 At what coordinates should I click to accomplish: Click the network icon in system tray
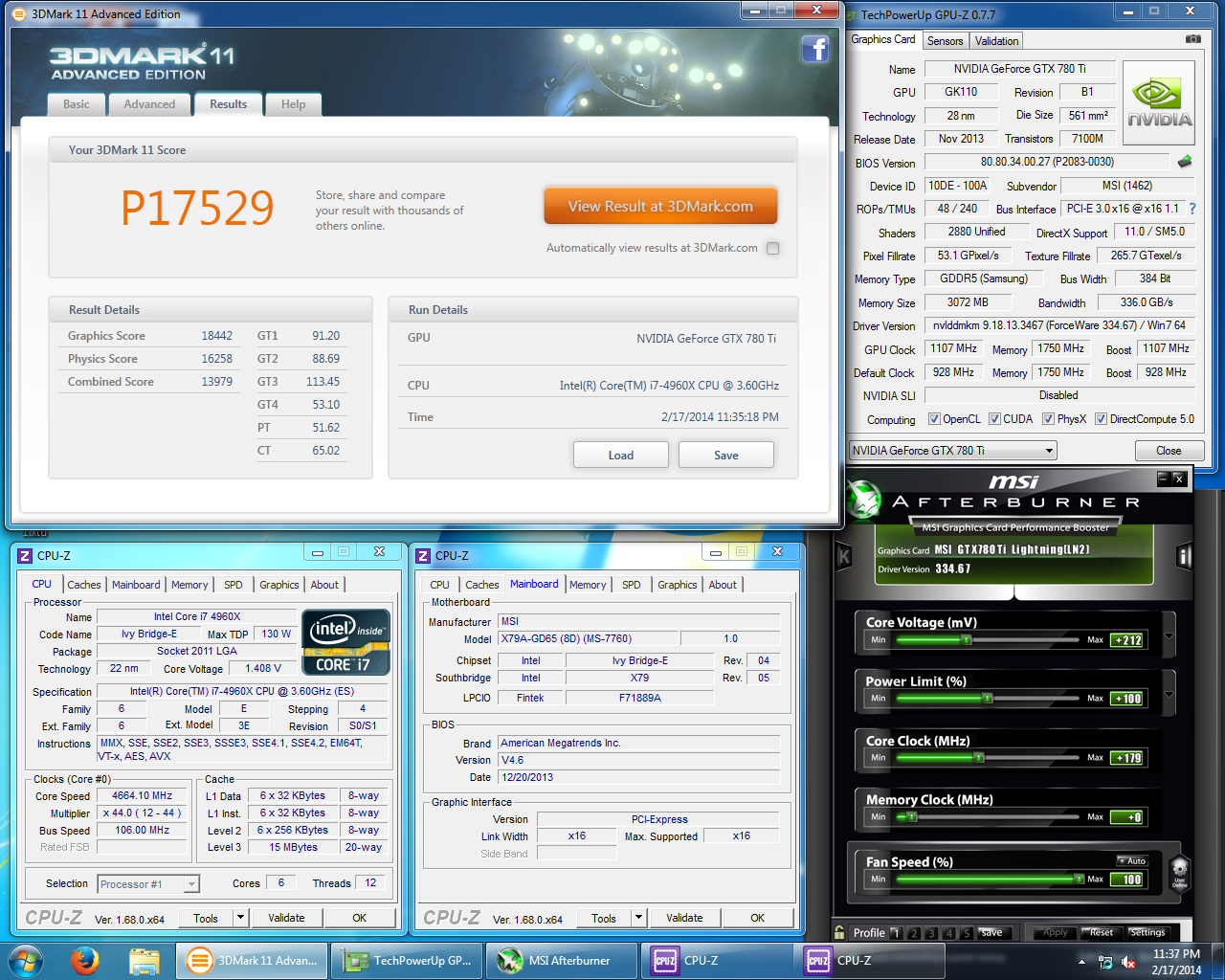point(1105,962)
